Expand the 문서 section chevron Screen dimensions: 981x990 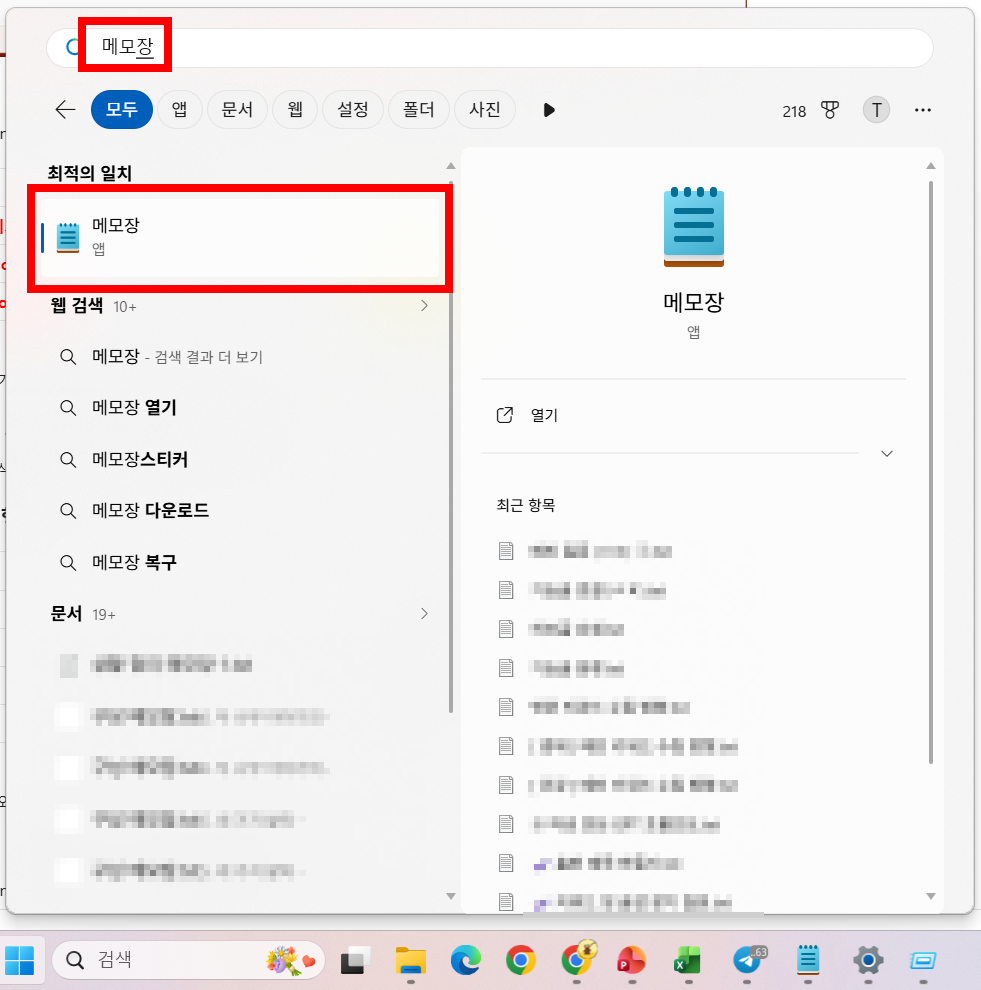pyautogui.click(x=424, y=614)
